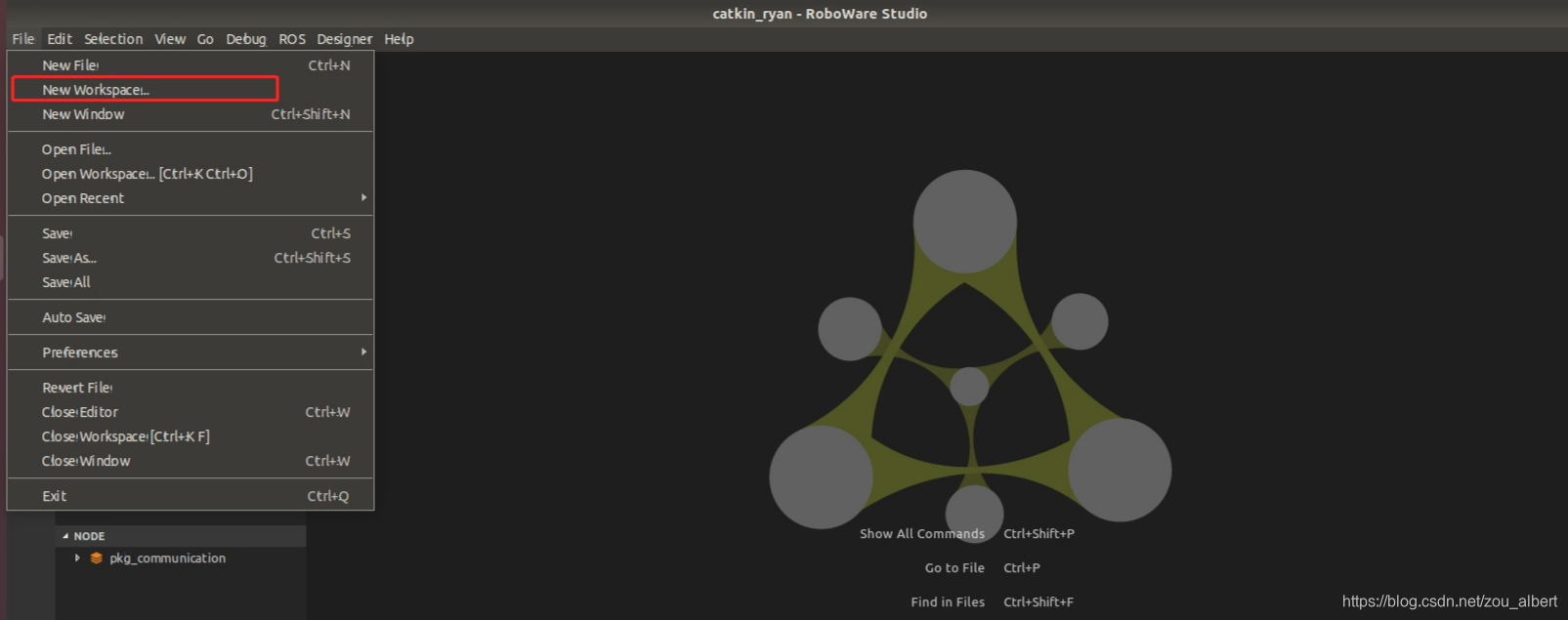The image size is (1568, 620).
Task: Choose Revert File menu entry
Action: coord(191,388)
